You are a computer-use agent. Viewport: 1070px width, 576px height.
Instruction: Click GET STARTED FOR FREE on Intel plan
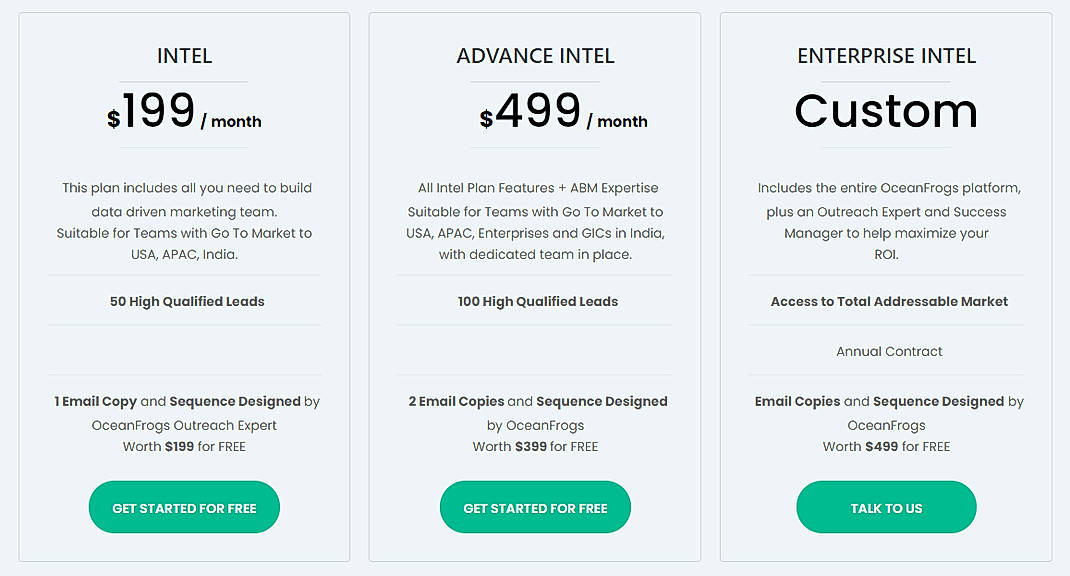point(184,507)
